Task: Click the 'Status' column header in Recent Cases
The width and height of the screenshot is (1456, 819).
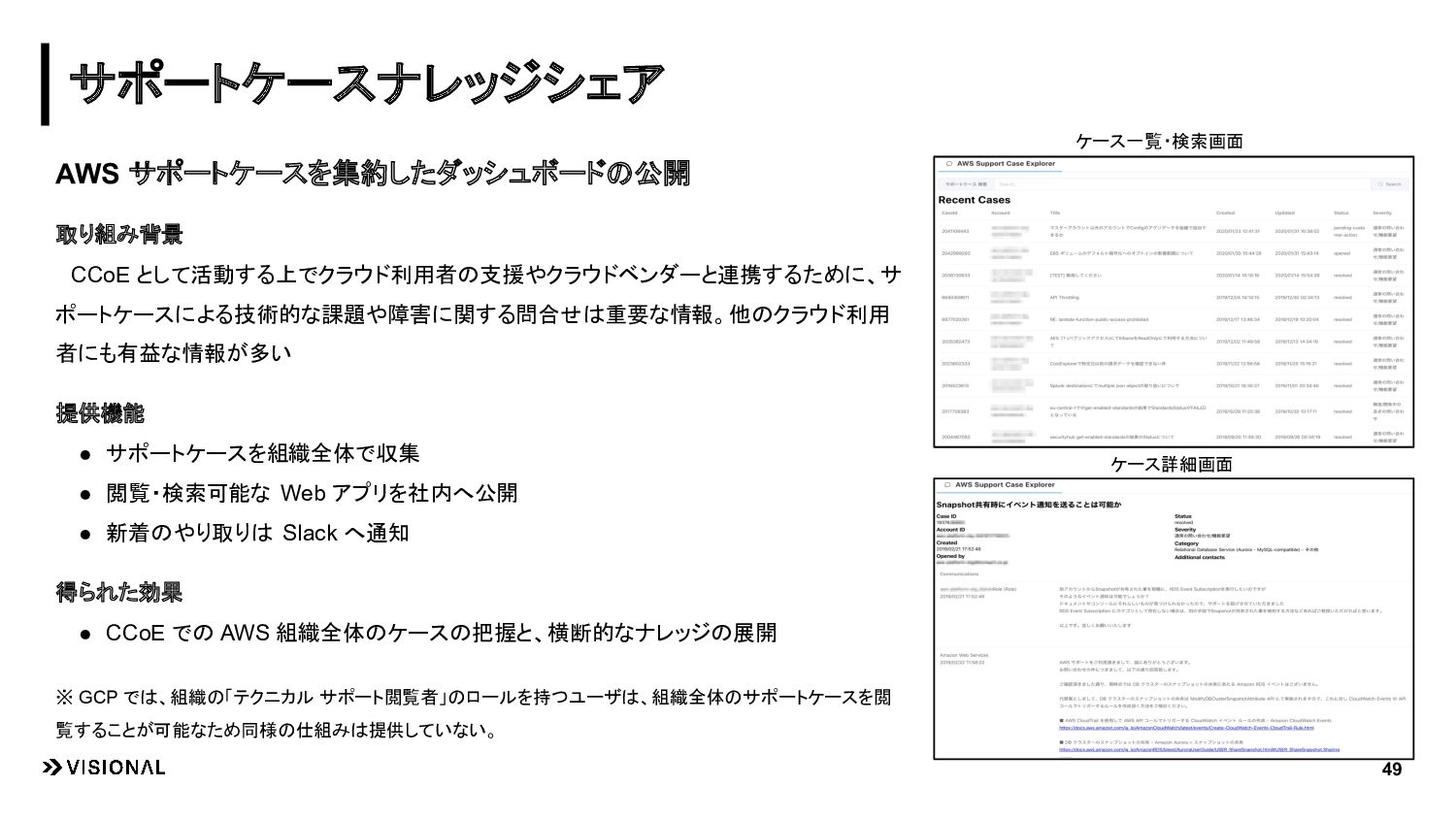Action: pyautogui.click(x=1340, y=213)
